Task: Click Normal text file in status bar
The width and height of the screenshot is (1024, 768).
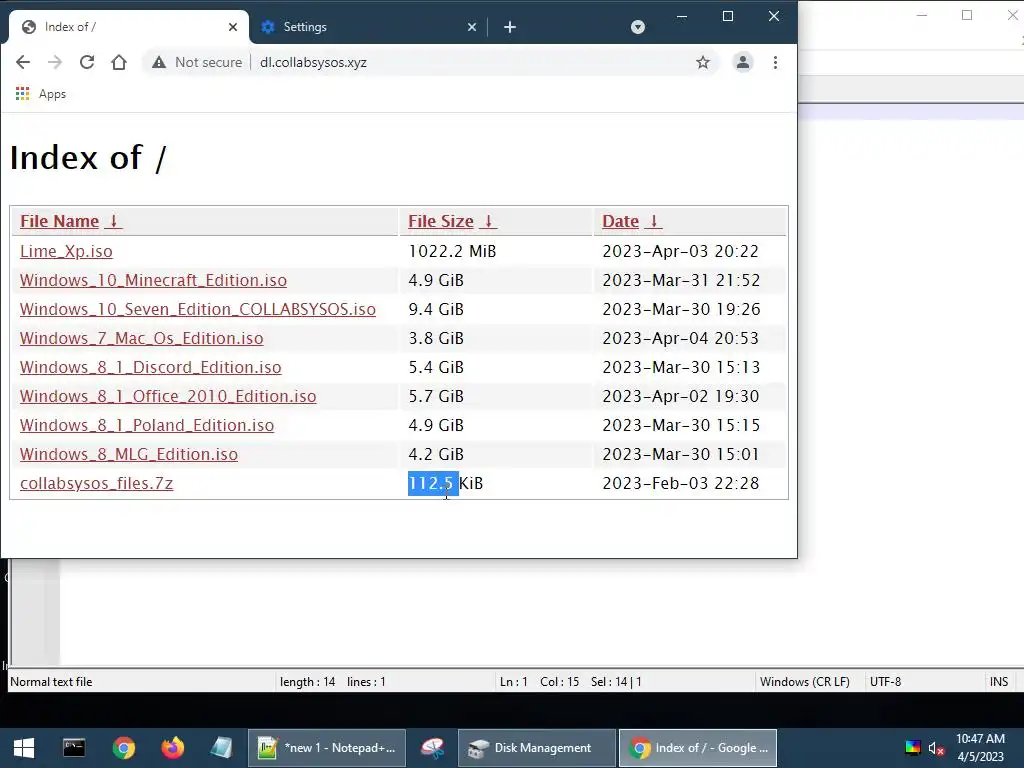Action: point(52,682)
